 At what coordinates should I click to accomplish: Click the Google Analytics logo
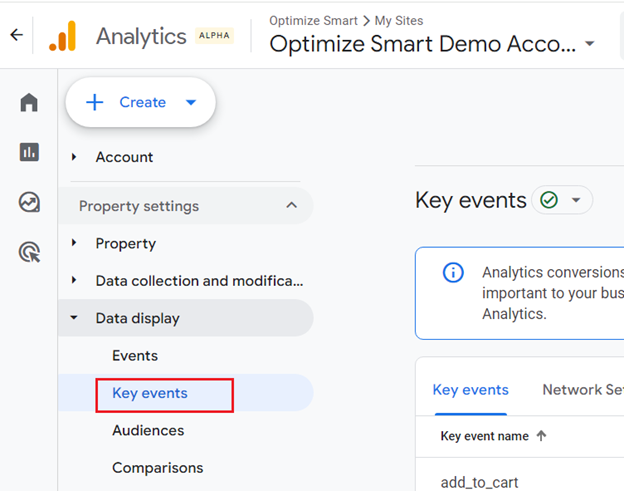pyautogui.click(x=62, y=36)
